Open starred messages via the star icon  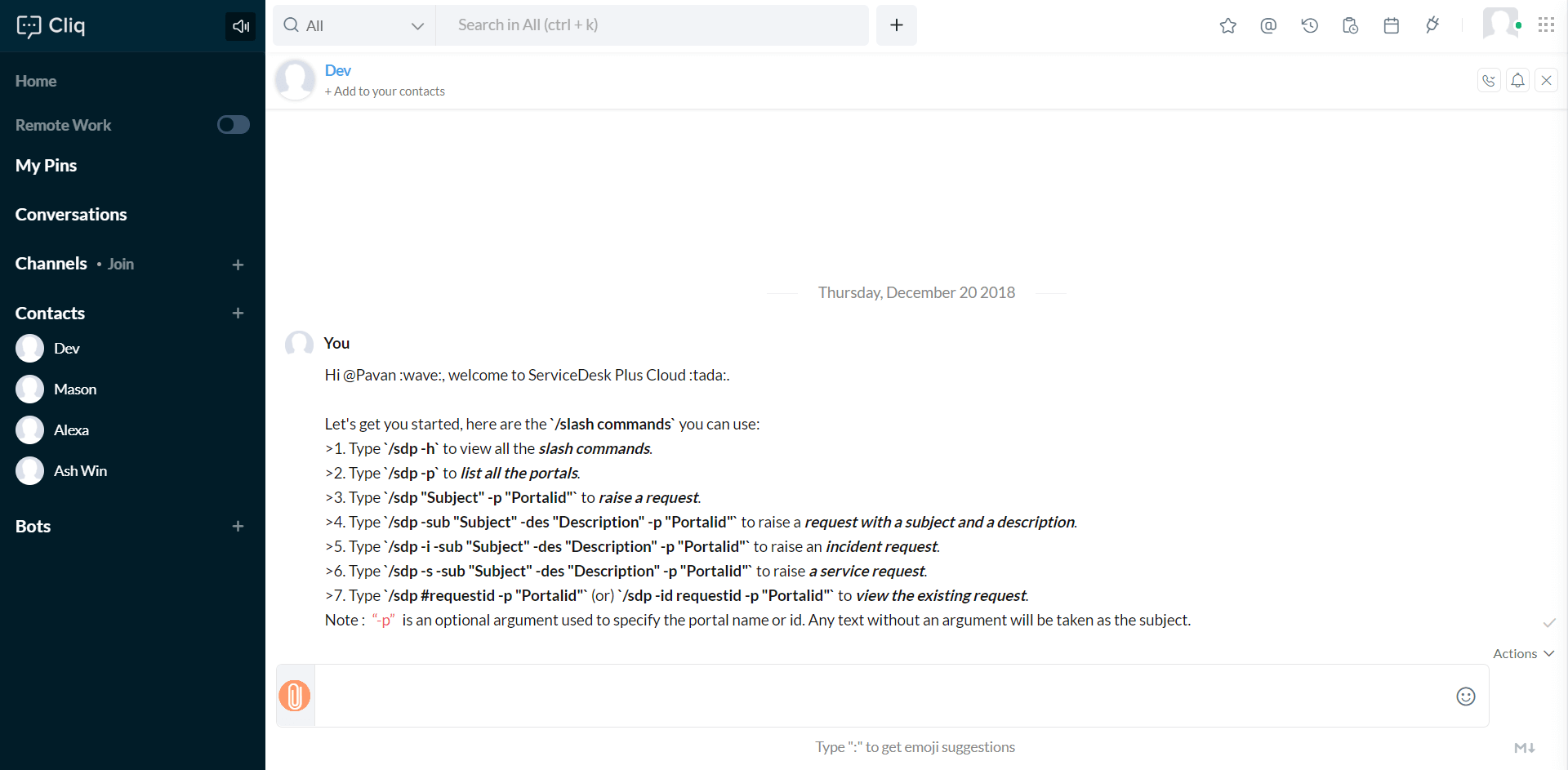1227,26
